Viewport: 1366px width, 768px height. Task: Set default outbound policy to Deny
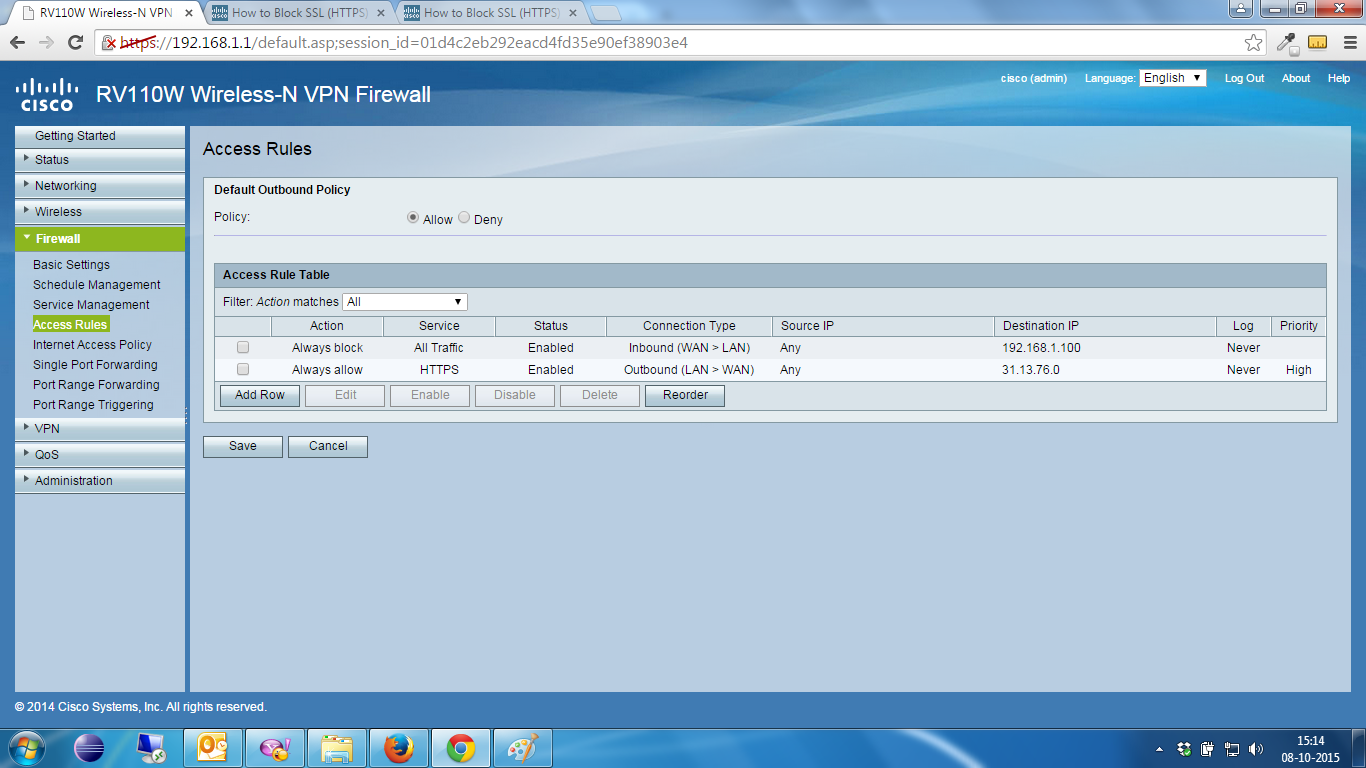pos(464,218)
